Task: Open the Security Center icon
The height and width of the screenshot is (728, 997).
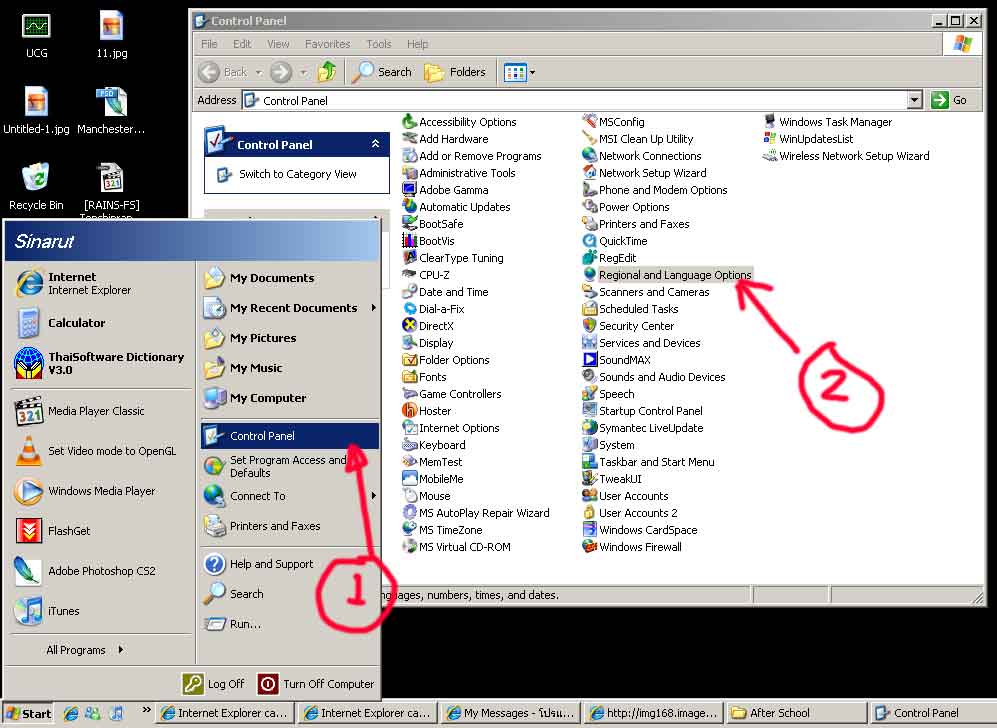Action: point(628,326)
